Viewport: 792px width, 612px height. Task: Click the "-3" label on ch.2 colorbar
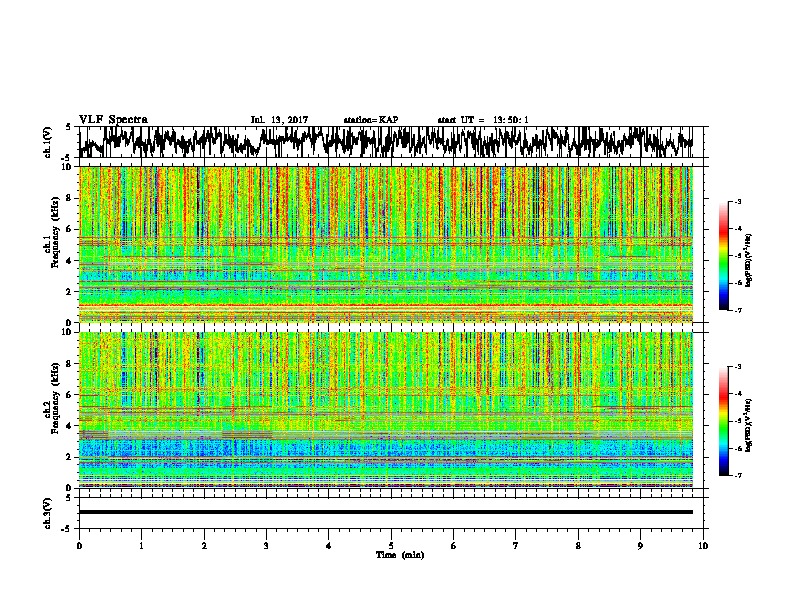coord(737,367)
